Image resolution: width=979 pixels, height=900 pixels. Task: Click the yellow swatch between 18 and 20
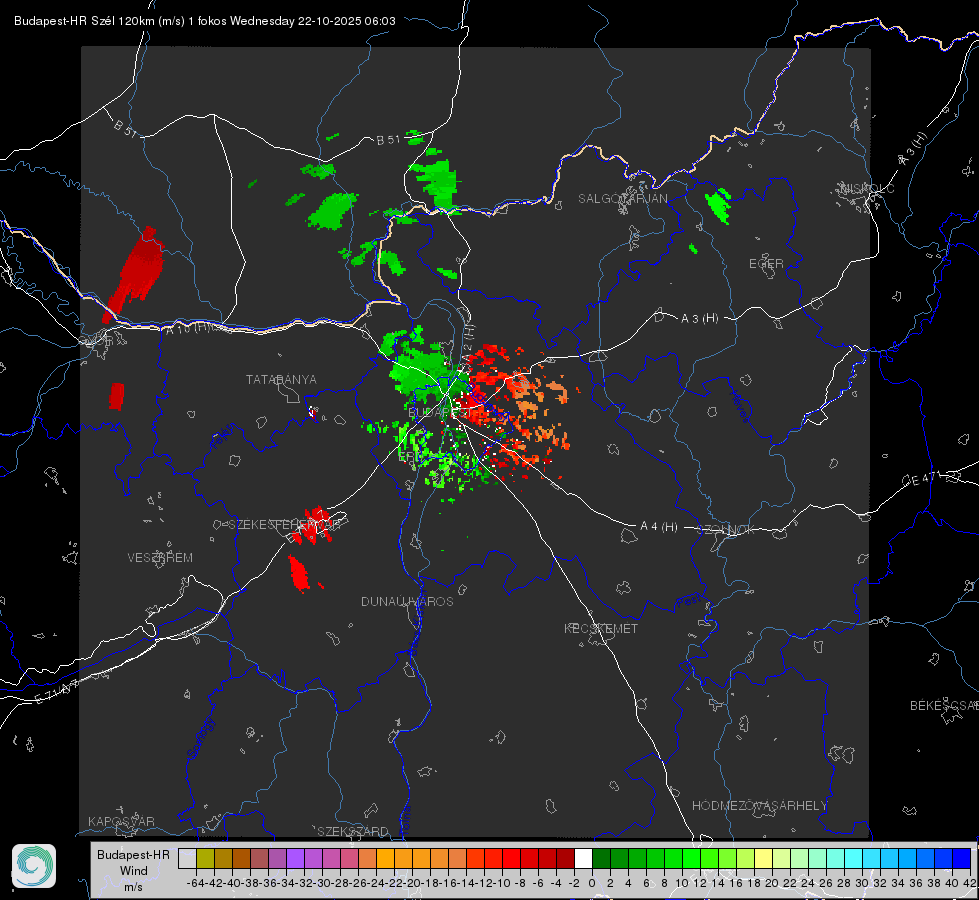tap(763, 858)
